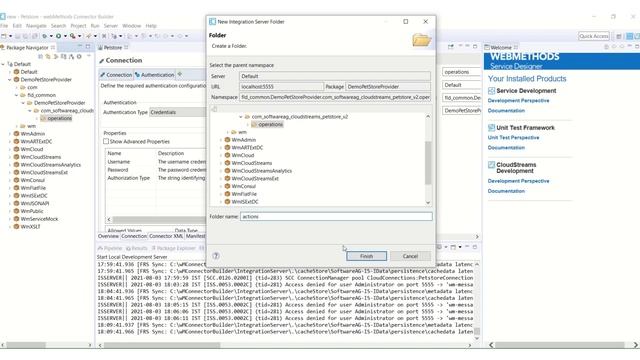Select WmServiceMock in Package Navigator
This screenshot has width=640, height=360.
(x=39, y=219)
